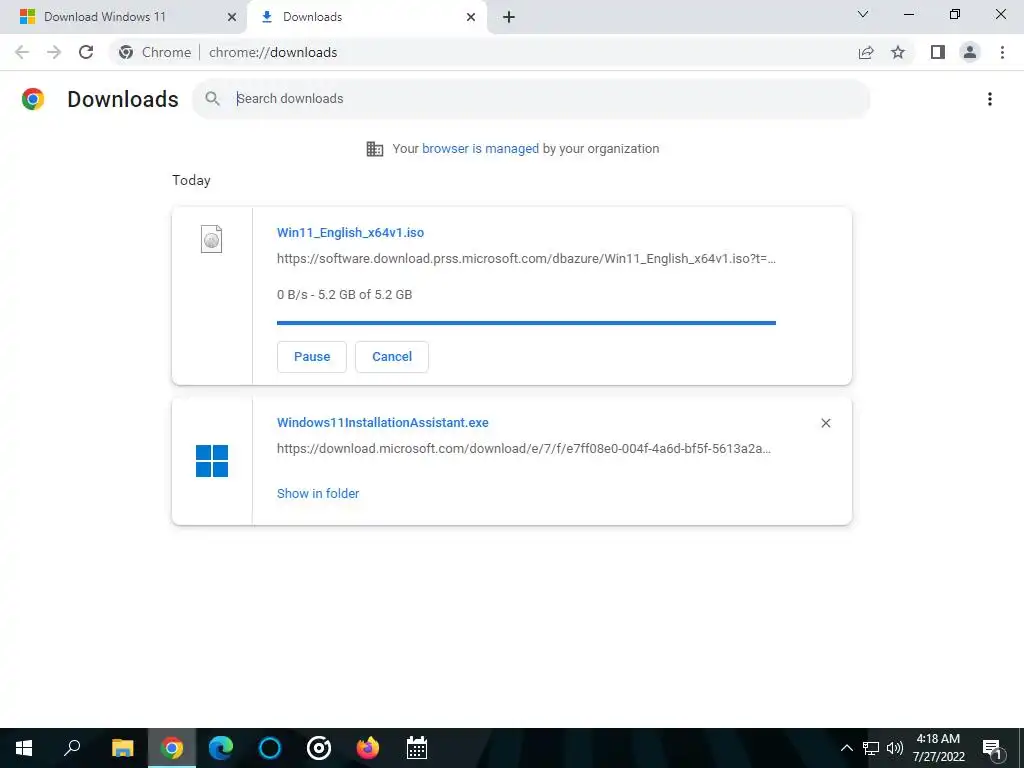Launch Microsoft Edge from the taskbar
Screen dimensions: 1024x768
click(x=221, y=748)
